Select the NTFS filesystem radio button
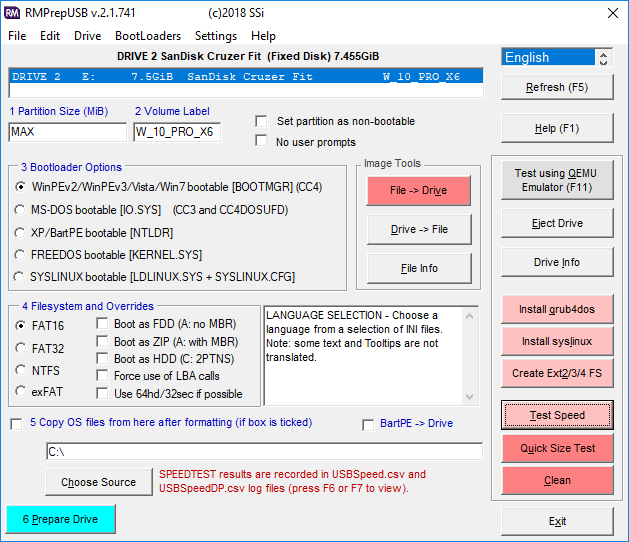The height and width of the screenshot is (542, 629). pos(21,370)
